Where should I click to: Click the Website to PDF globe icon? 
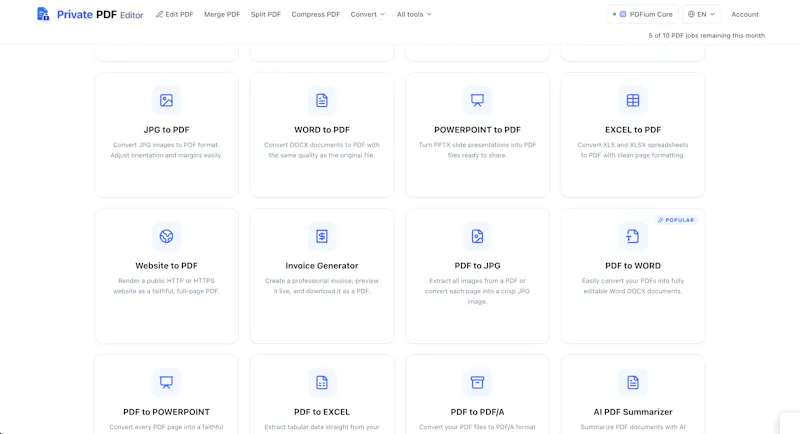coord(166,236)
